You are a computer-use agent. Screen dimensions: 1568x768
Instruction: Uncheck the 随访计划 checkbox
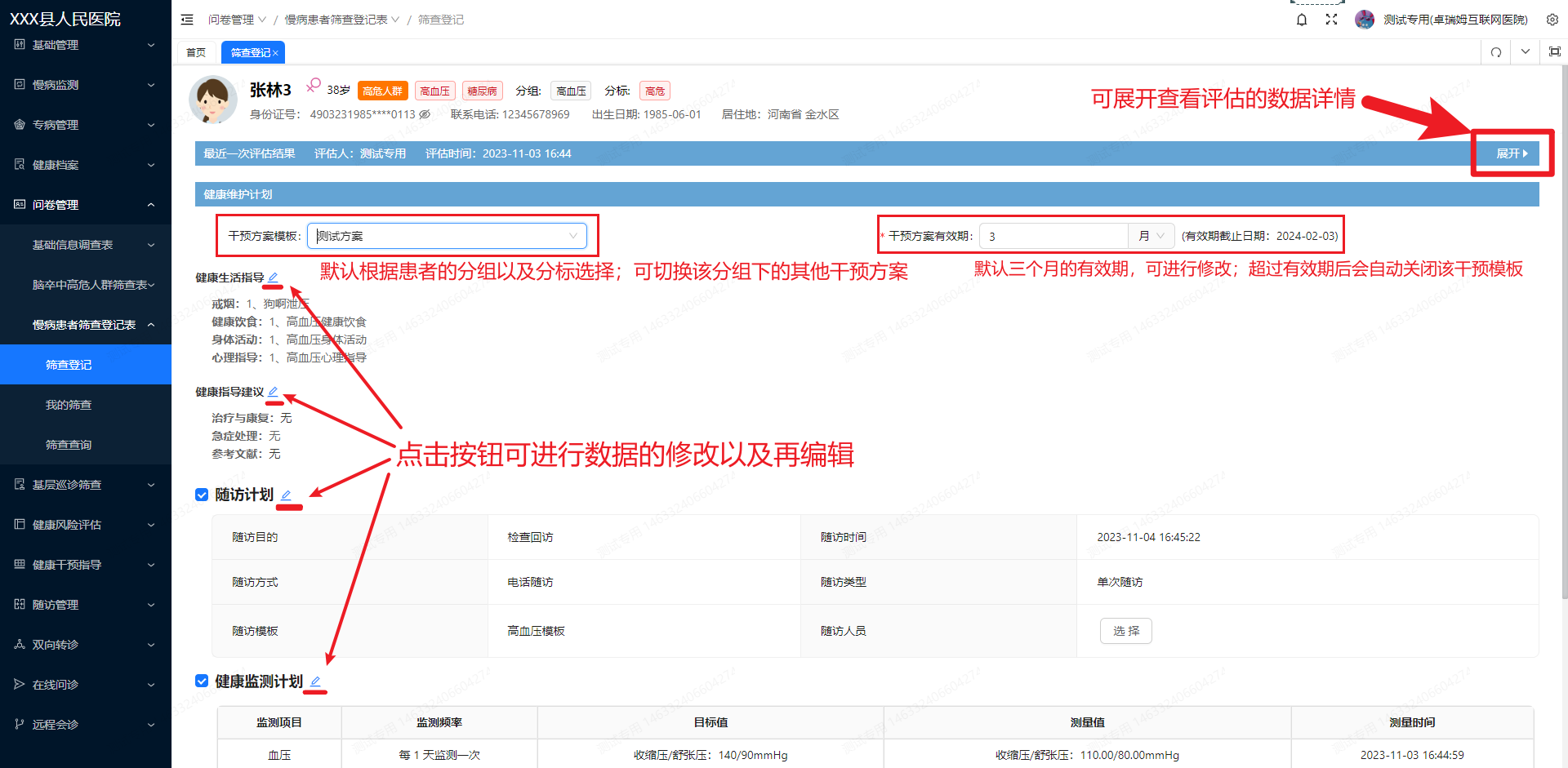click(202, 495)
